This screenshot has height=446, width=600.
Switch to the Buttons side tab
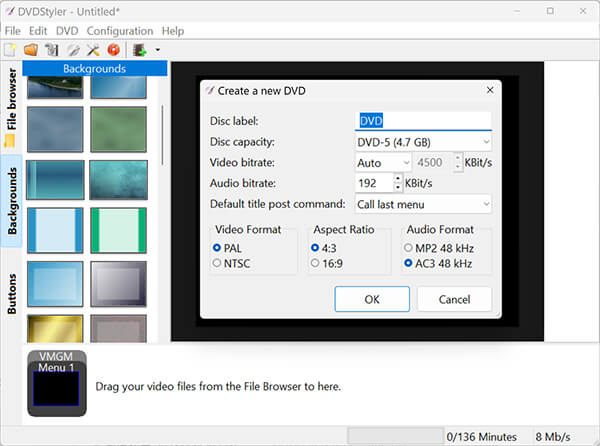tap(11, 293)
